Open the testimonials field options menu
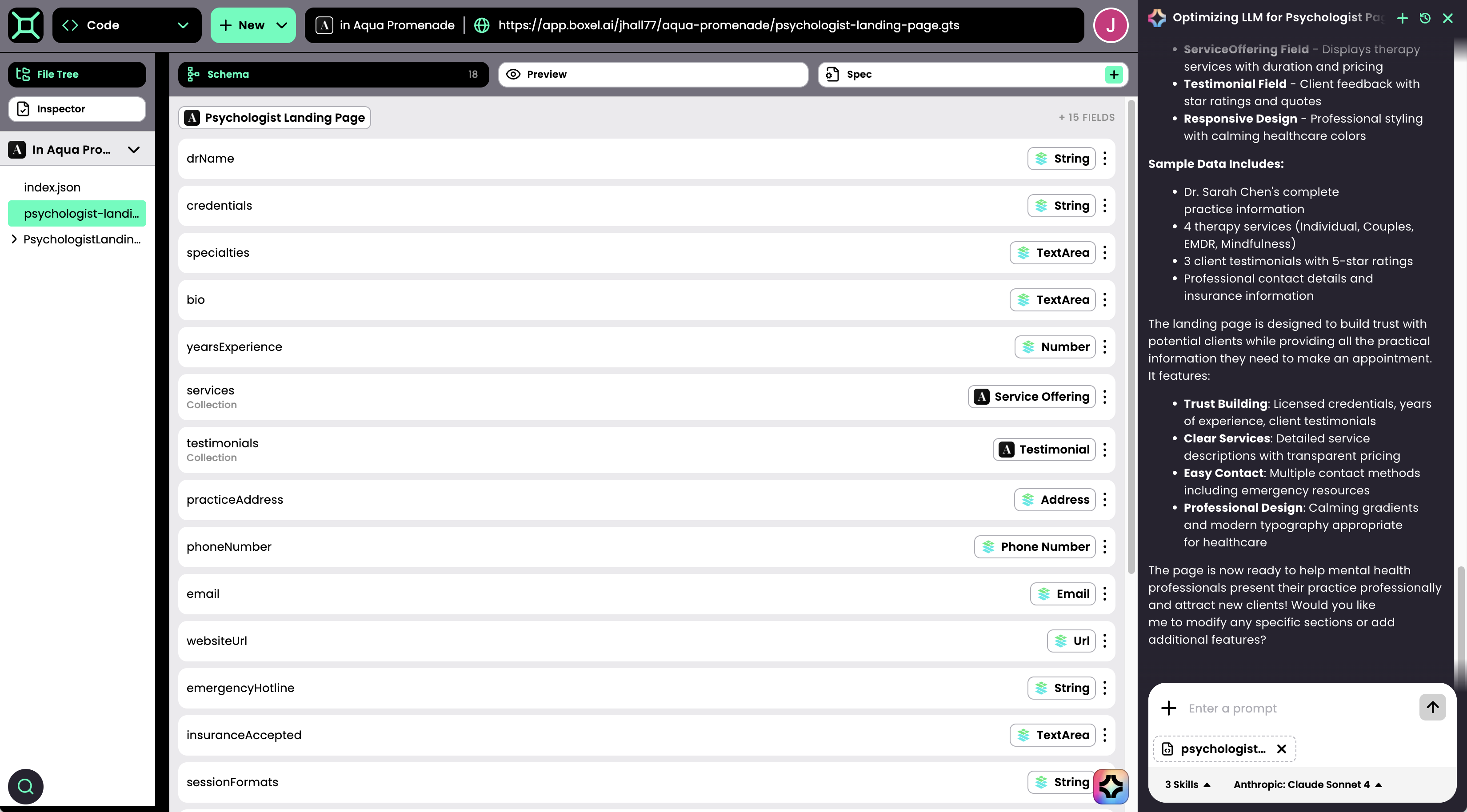1467x812 pixels. [x=1105, y=450]
